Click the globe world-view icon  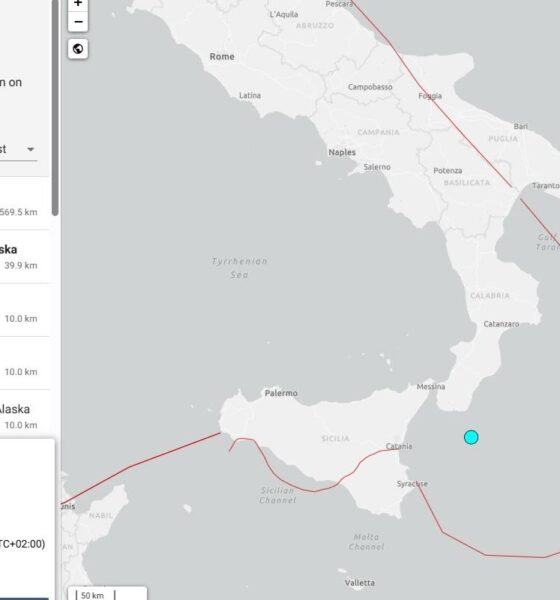pyautogui.click(x=78, y=49)
